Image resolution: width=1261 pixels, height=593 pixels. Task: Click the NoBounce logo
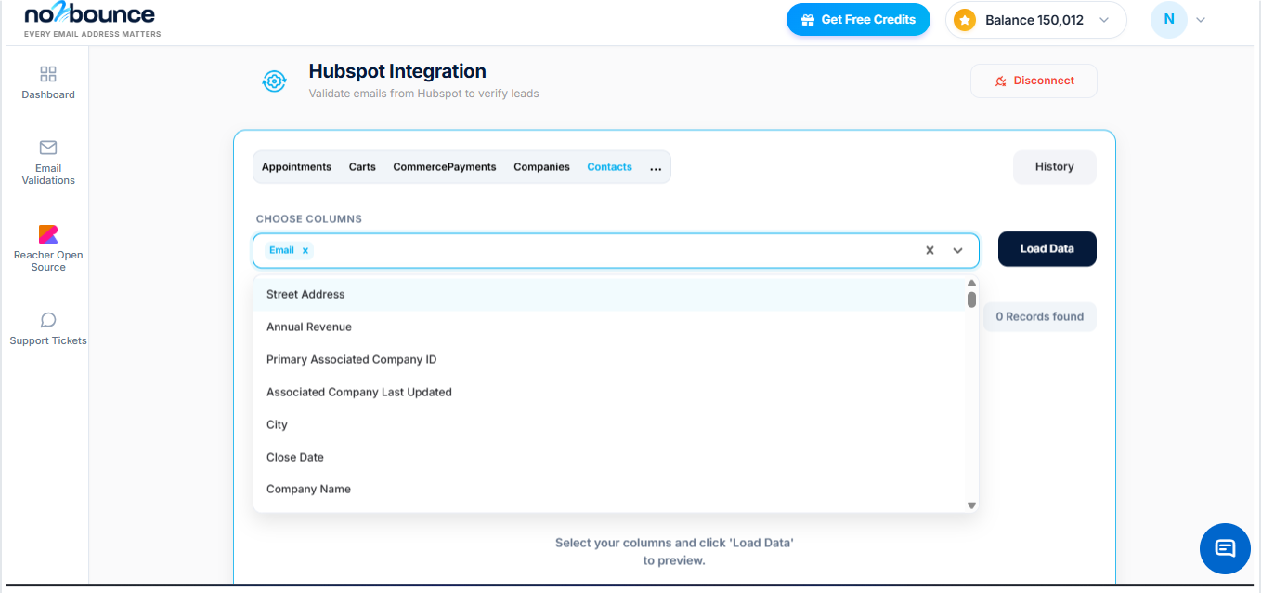pos(92,19)
